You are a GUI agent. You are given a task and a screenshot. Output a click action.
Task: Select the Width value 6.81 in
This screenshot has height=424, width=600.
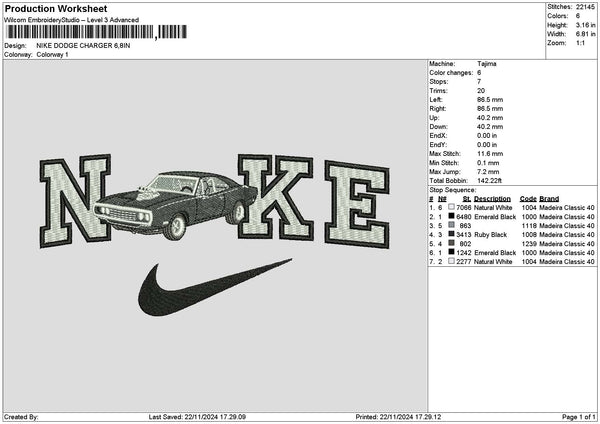(585, 34)
